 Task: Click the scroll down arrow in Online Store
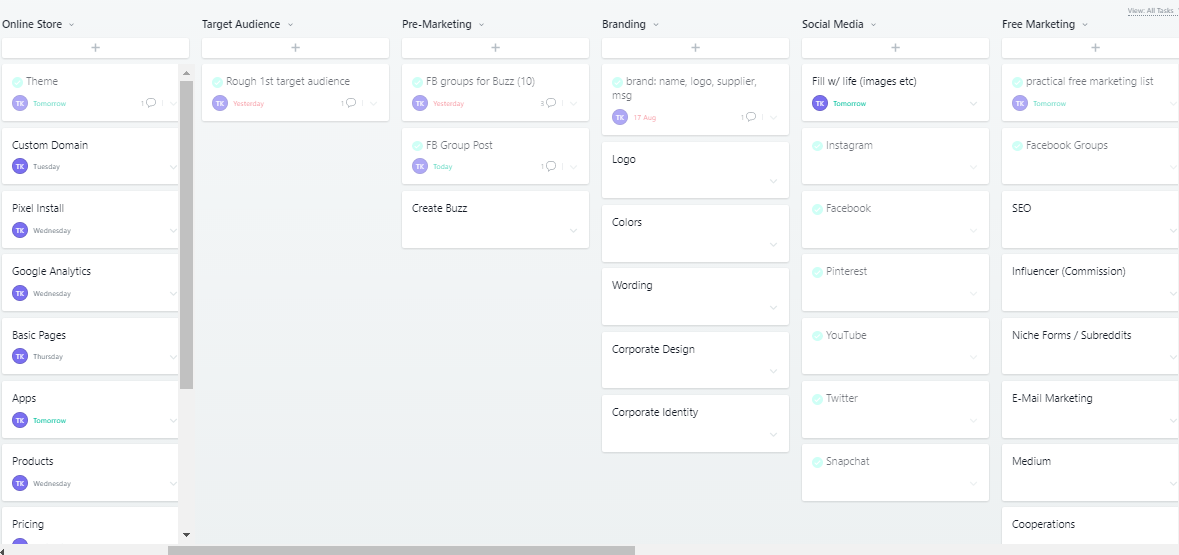[x=186, y=535]
